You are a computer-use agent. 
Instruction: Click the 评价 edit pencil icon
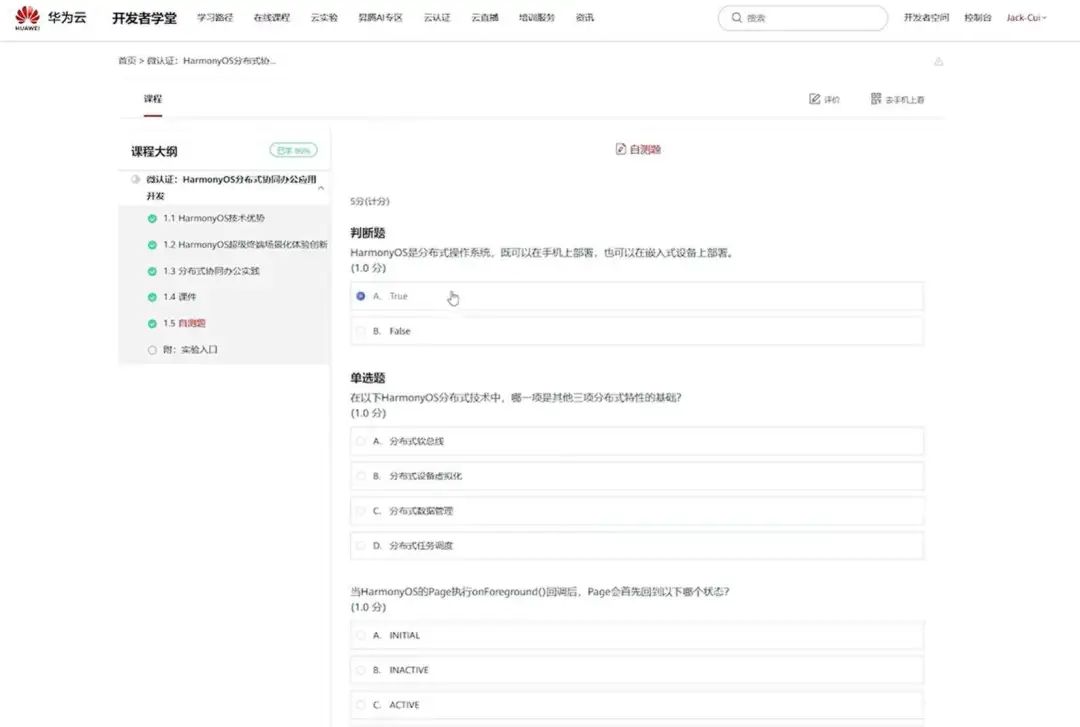pos(815,99)
